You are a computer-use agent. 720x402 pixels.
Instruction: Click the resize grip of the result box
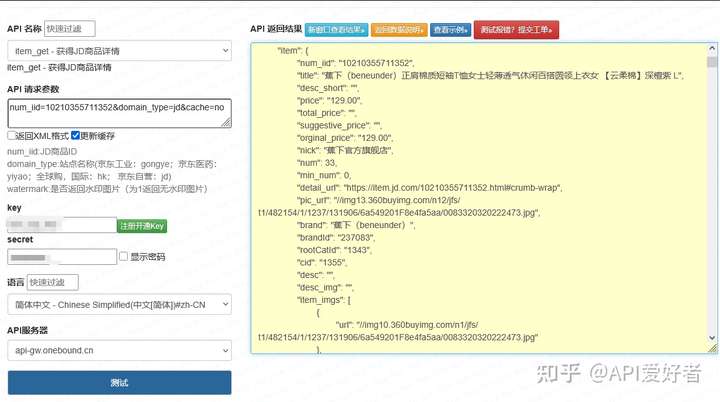[x=712, y=348]
